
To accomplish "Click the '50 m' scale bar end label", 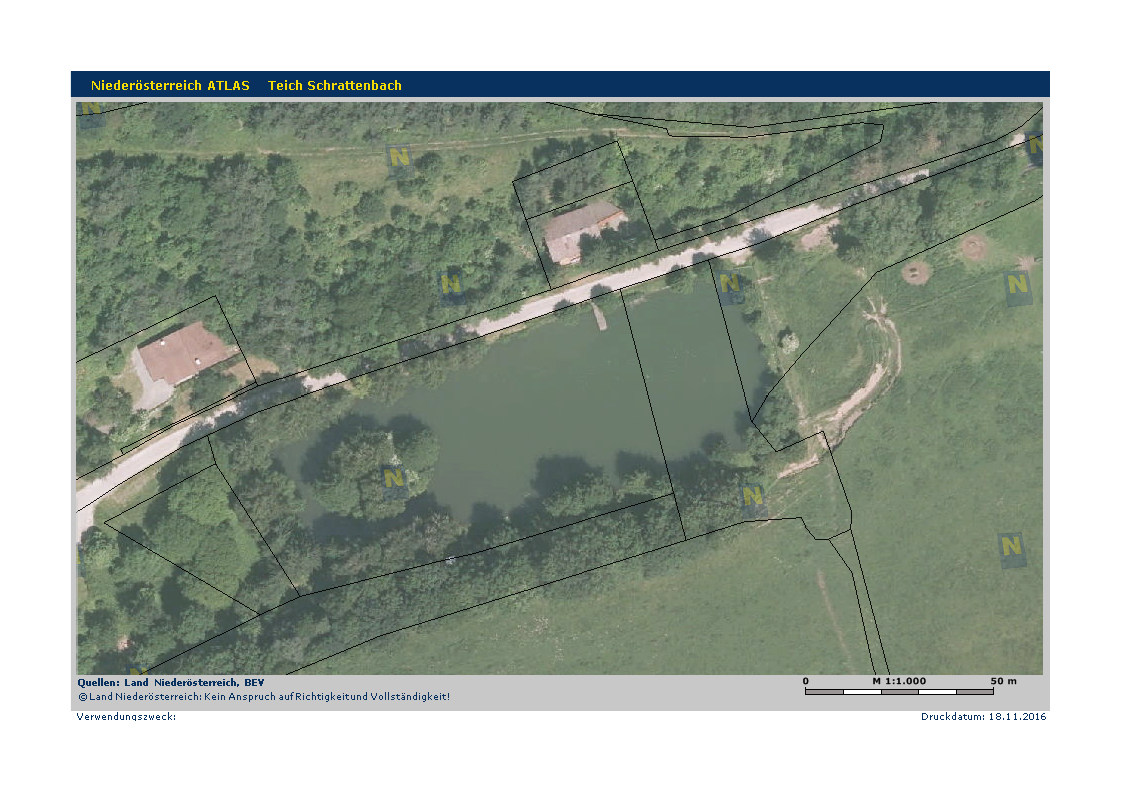I will 1004,681.
